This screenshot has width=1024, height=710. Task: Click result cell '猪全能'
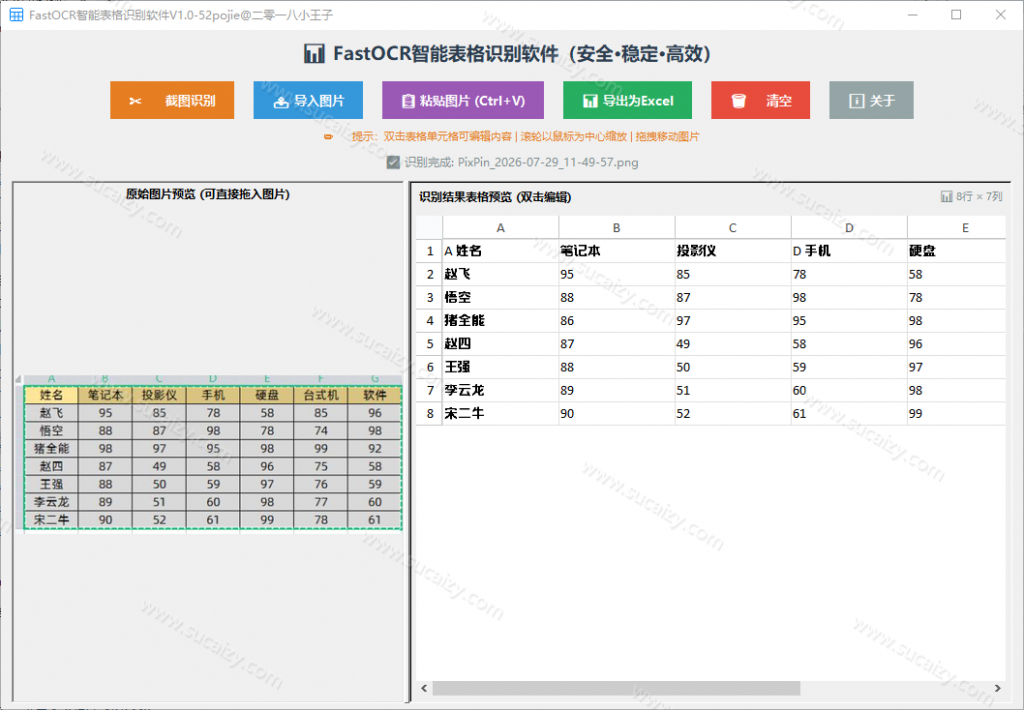pos(500,321)
